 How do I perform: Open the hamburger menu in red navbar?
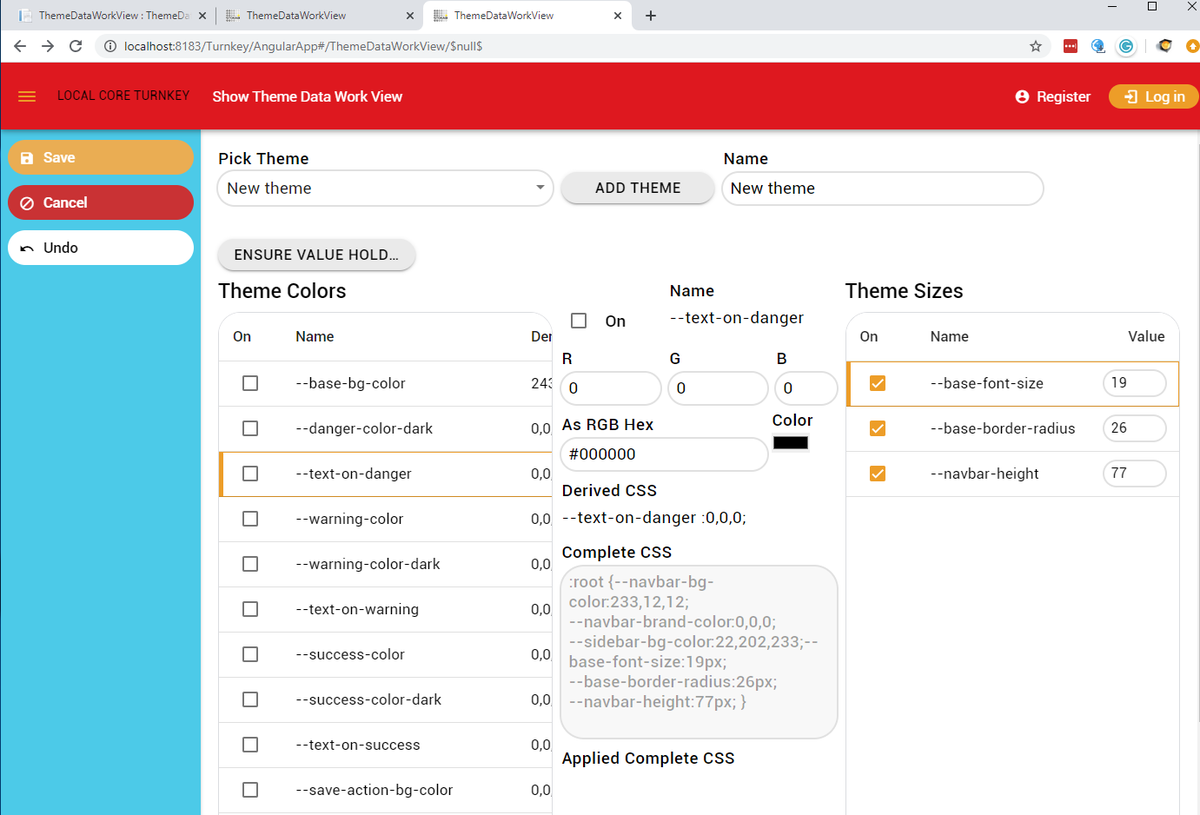pyautogui.click(x=28, y=96)
